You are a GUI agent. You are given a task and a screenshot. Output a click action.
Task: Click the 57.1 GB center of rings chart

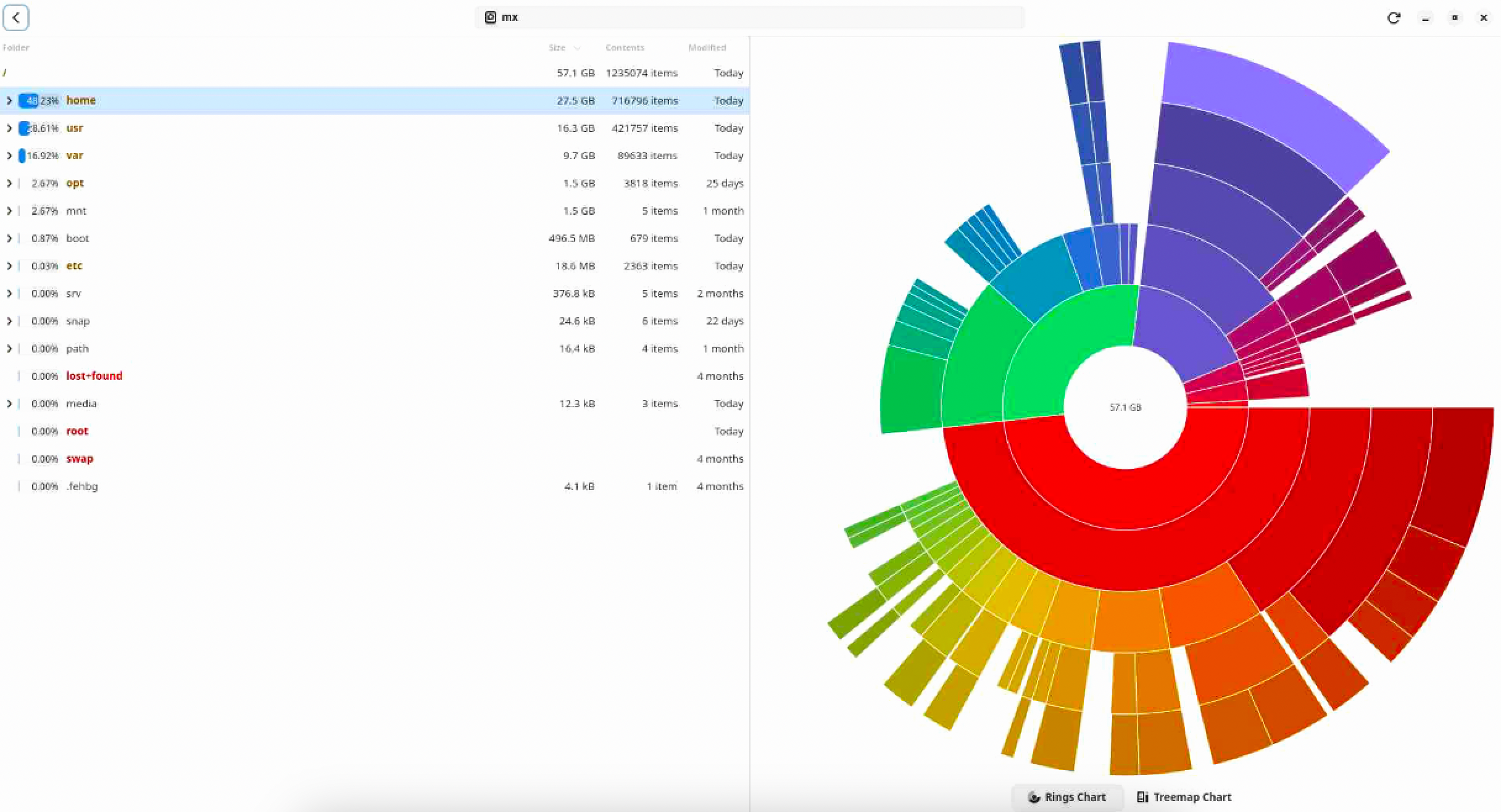(1125, 407)
